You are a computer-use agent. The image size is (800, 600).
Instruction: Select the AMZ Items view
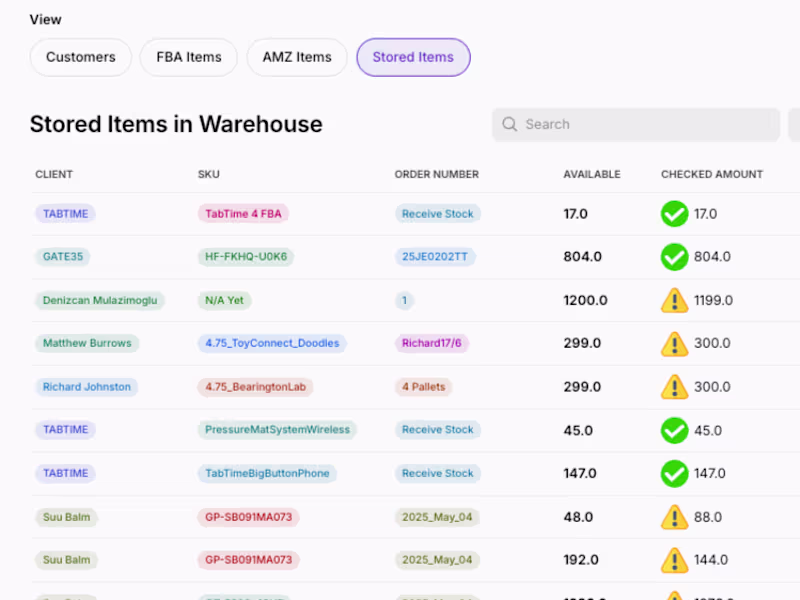click(297, 57)
